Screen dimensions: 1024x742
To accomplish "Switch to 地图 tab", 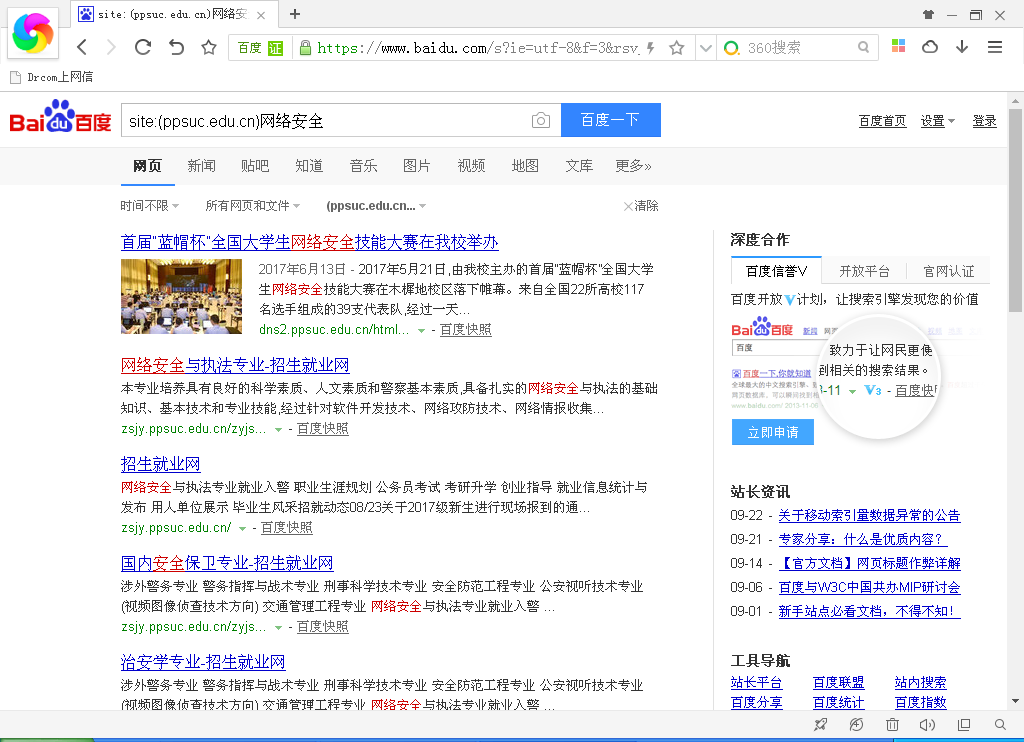I will 525,166.
